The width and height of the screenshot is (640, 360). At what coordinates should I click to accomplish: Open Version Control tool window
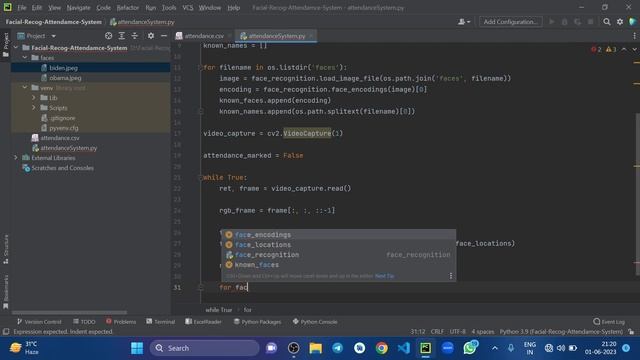click(x=39, y=322)
